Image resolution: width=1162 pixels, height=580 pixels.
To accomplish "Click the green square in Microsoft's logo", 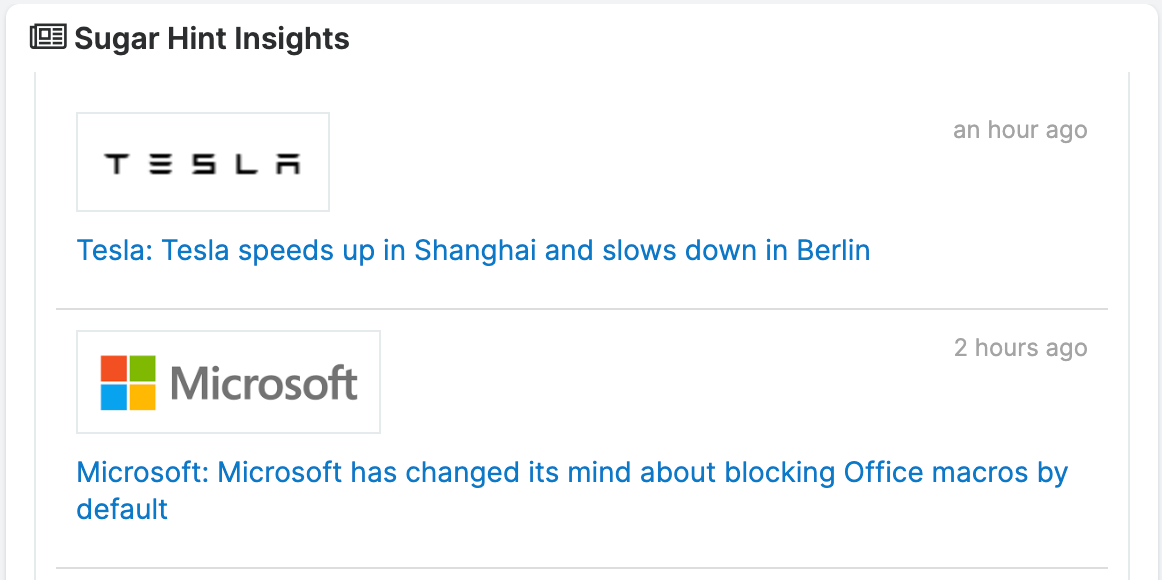I will point(144,367).
